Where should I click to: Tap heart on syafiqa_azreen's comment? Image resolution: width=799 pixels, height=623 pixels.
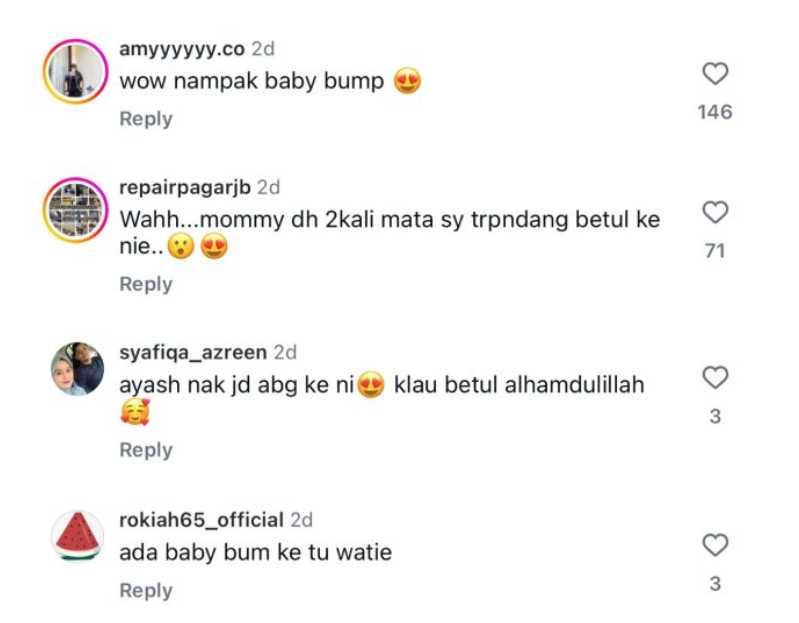coord(715,377)
